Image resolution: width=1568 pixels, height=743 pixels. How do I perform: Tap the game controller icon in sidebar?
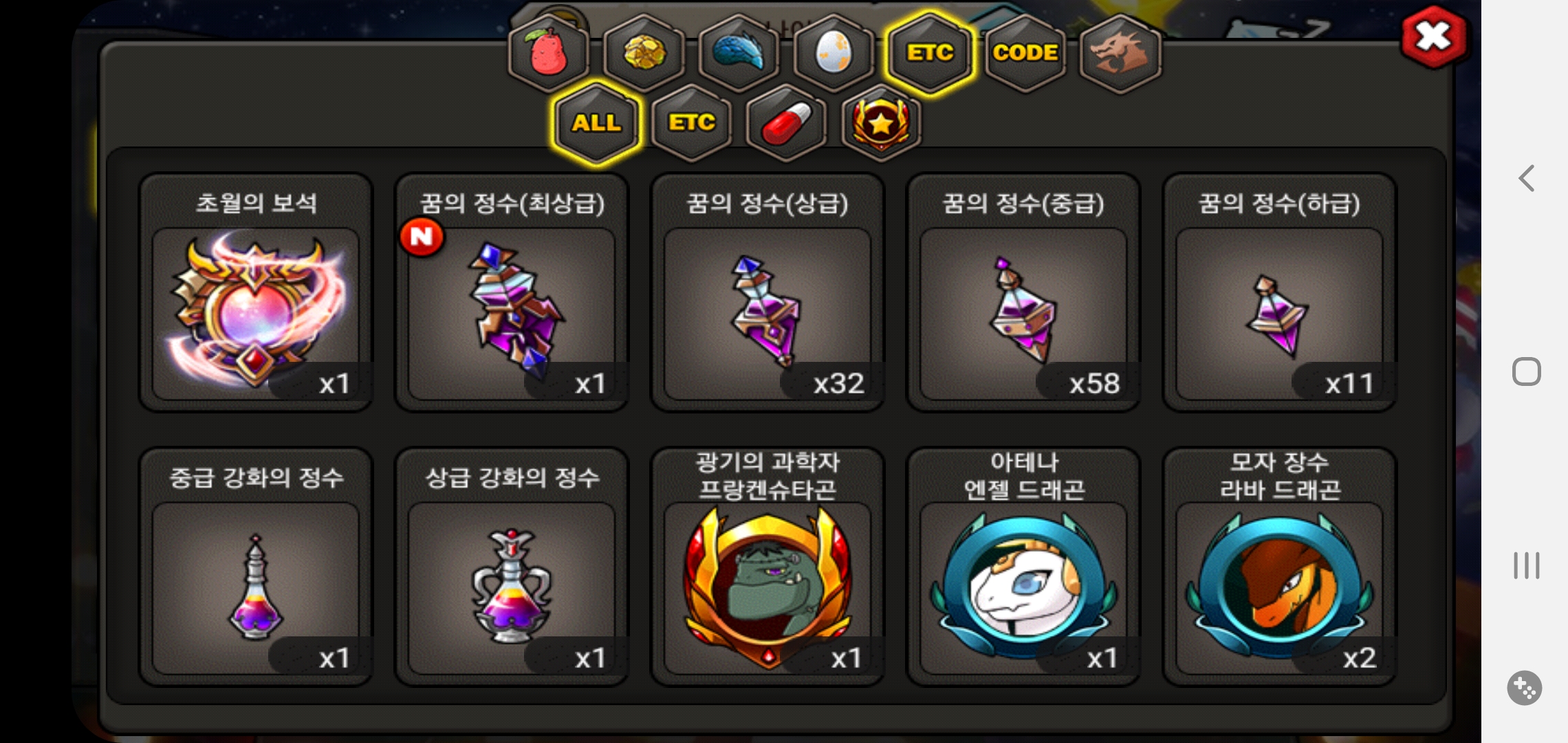pos(1525,687)
